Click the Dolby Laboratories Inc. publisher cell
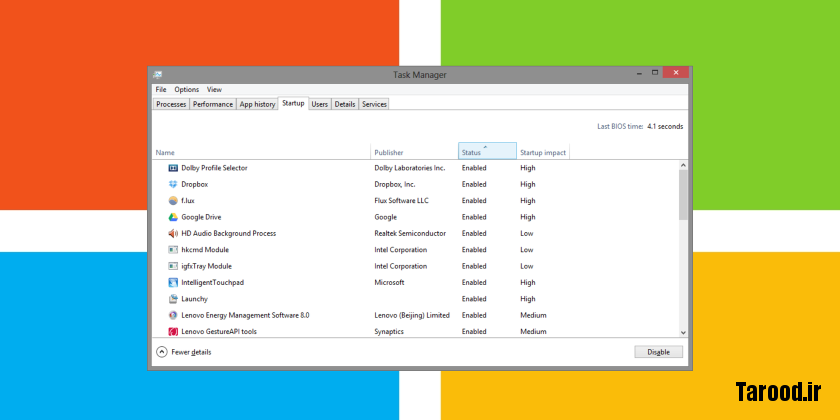Screen dimensions: 840x420 409,168
